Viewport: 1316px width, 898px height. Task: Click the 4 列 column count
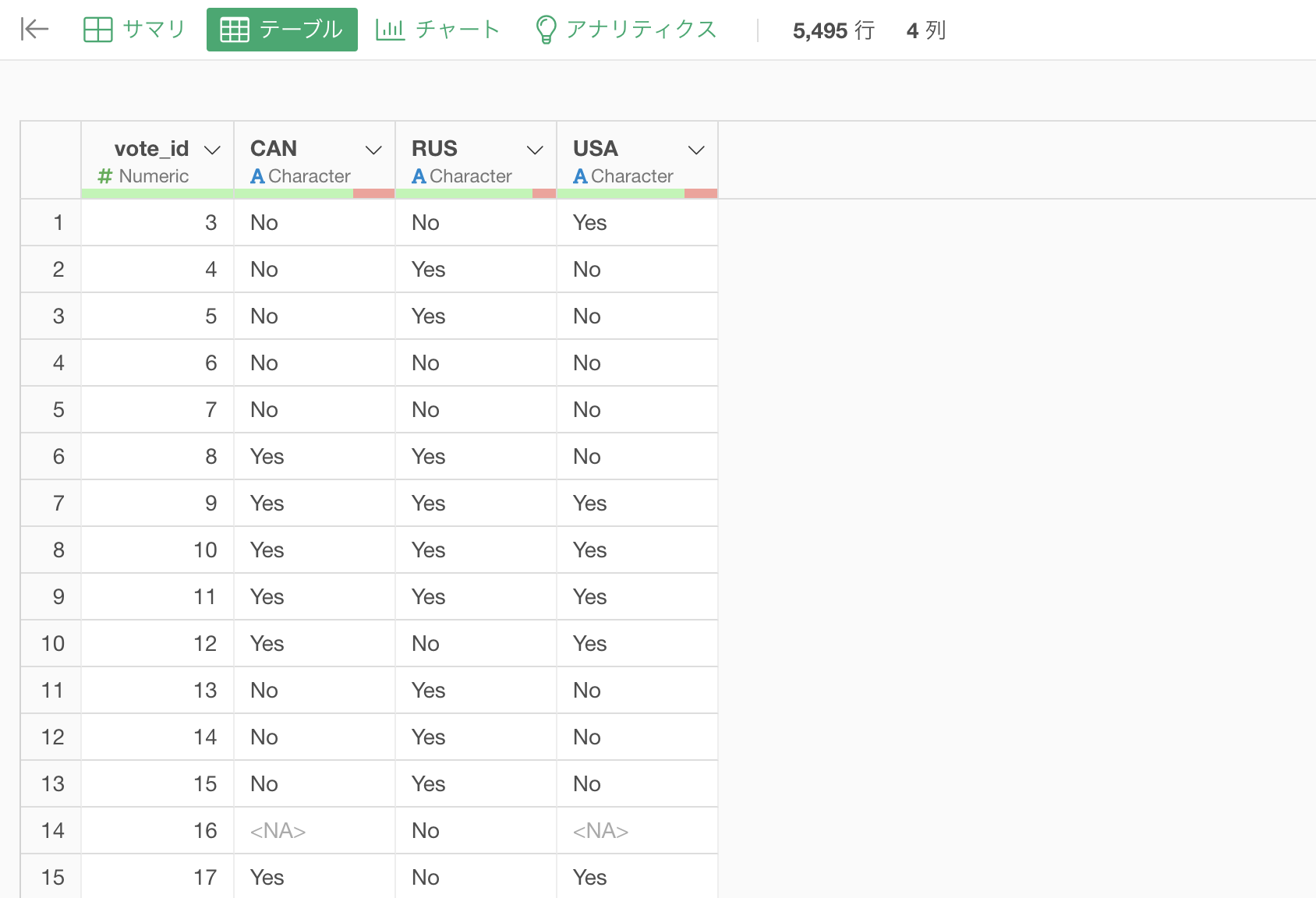point(926,30)
